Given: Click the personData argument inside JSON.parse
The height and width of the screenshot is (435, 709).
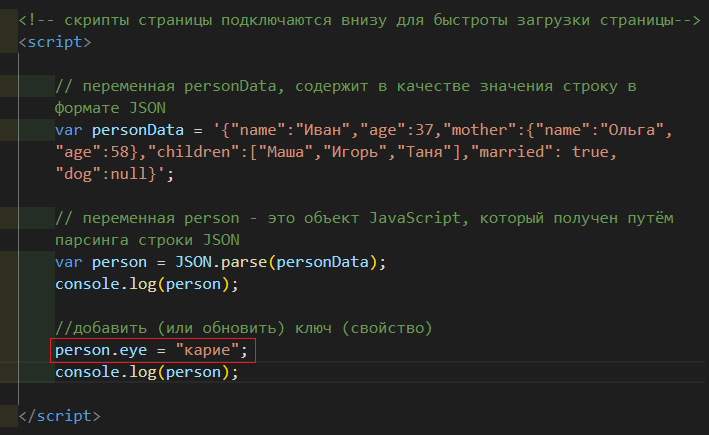Looking at the screenshot, I should pos(322,262).
